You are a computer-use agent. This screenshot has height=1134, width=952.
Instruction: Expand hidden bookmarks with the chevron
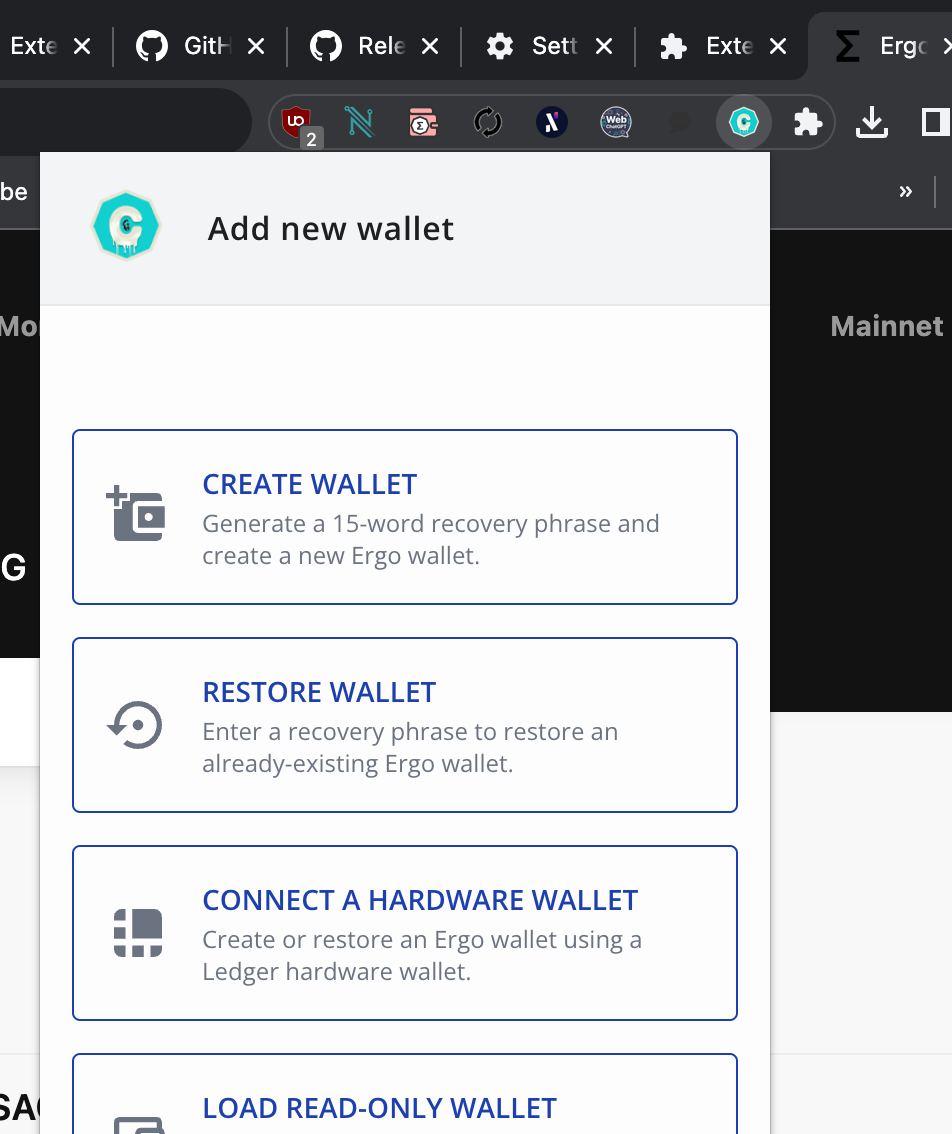pyautogui.click(x=905, y=191)
